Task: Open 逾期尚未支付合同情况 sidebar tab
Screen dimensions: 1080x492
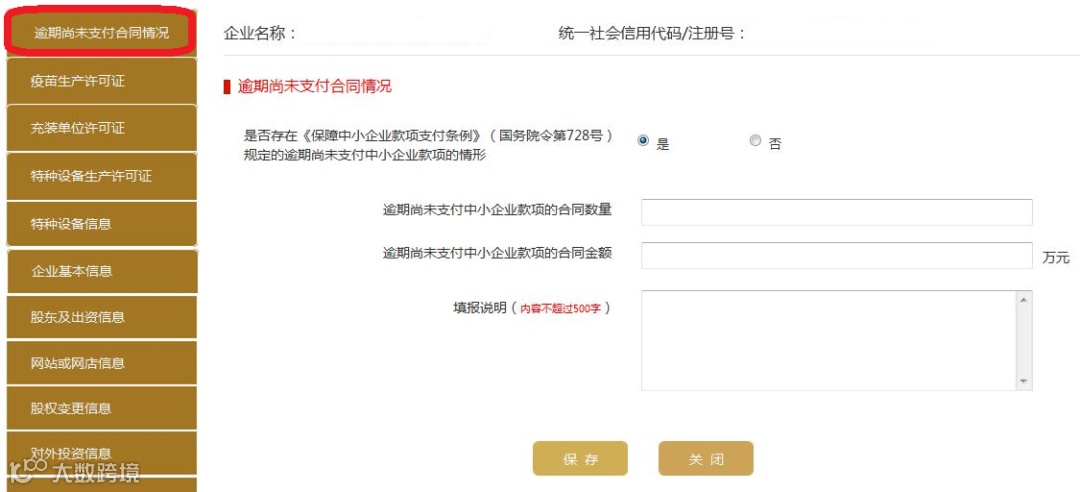Action: coord(101,33)
